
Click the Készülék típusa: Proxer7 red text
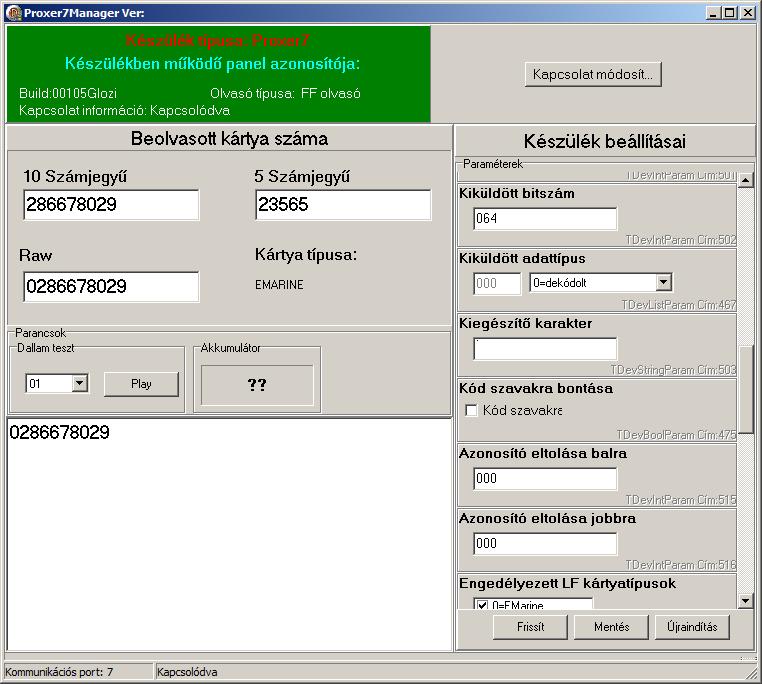(217, 40)
